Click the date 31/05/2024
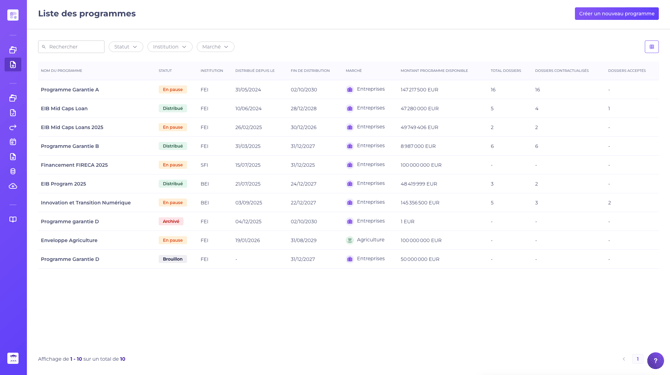 (248, 90)
